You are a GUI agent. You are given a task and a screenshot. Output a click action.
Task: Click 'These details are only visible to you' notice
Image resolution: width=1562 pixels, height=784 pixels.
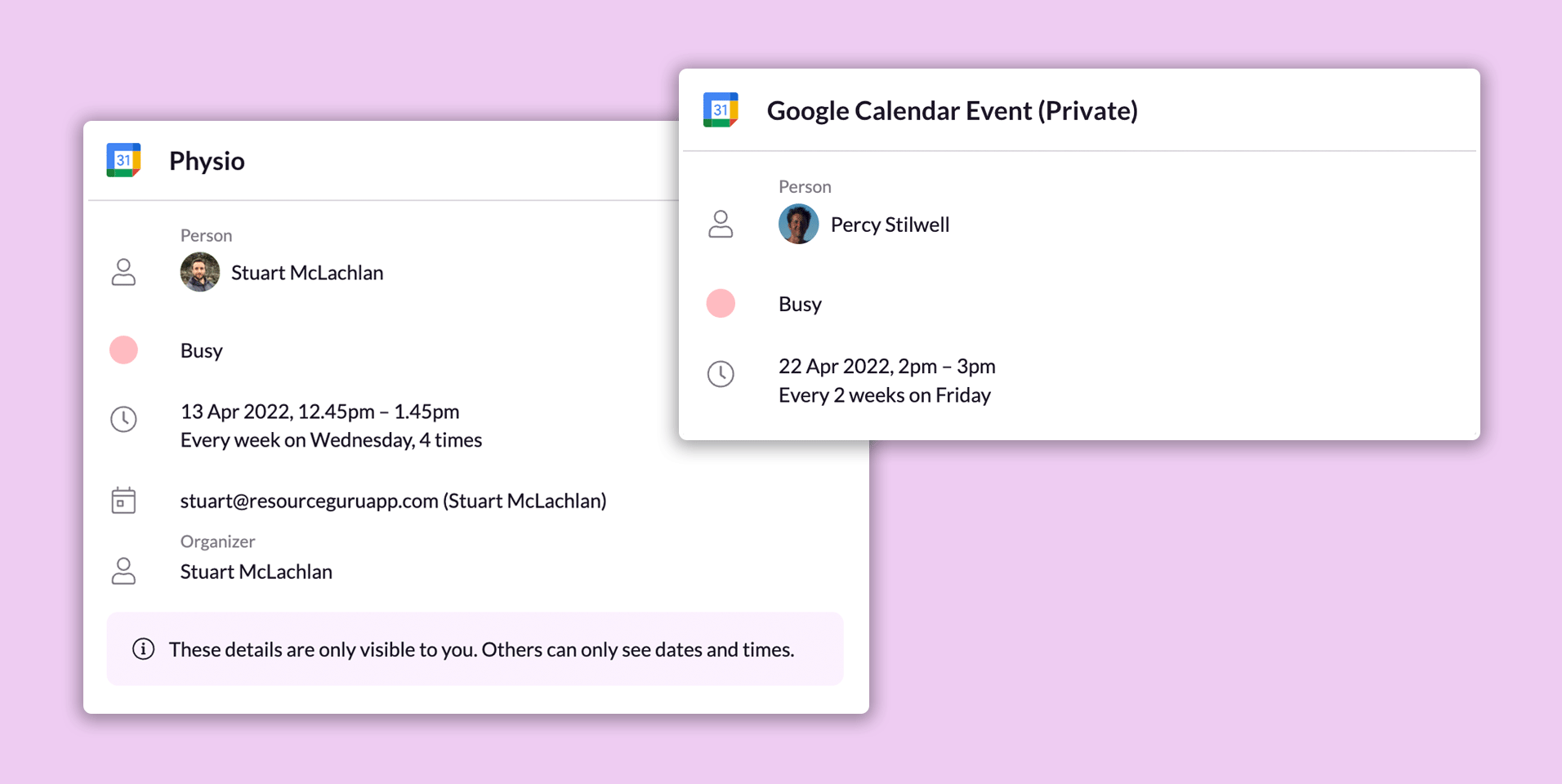[x=475, y=648]
